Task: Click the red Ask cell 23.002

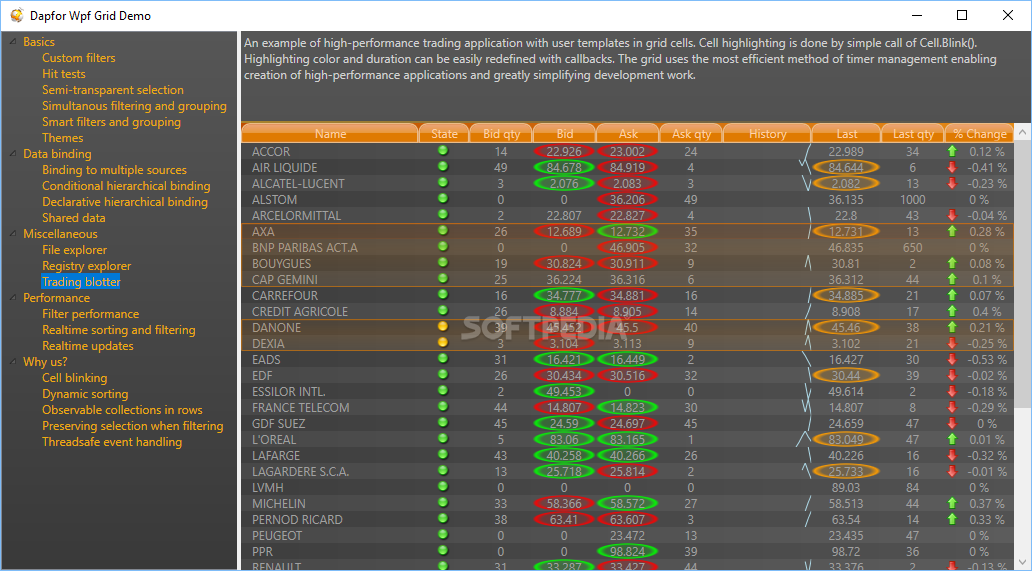Action: click(627, 151)
